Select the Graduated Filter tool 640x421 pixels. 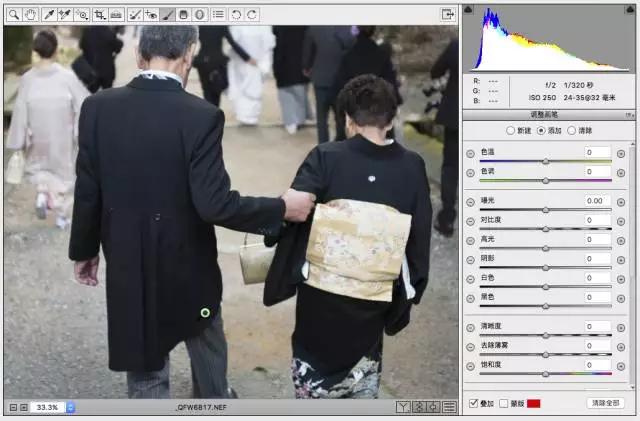point(184,15)
